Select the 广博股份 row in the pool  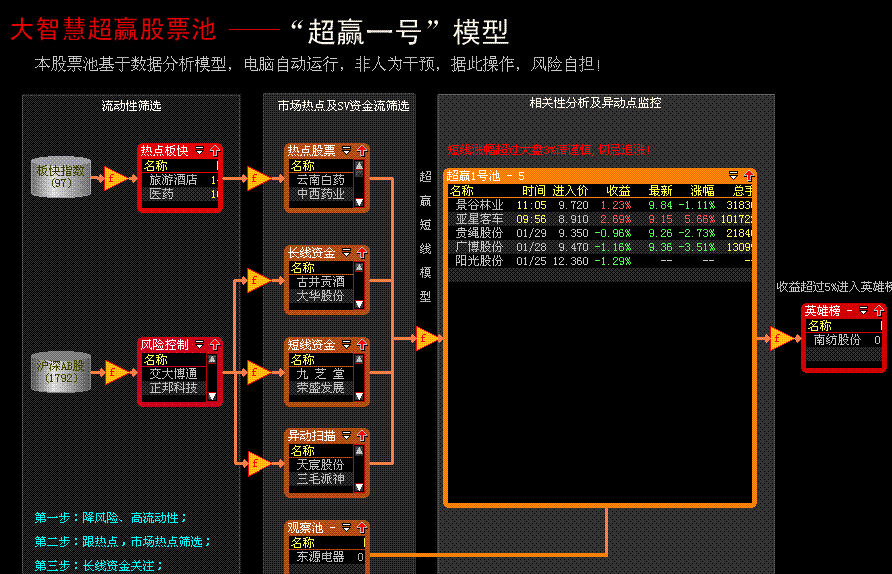[600, 247]
